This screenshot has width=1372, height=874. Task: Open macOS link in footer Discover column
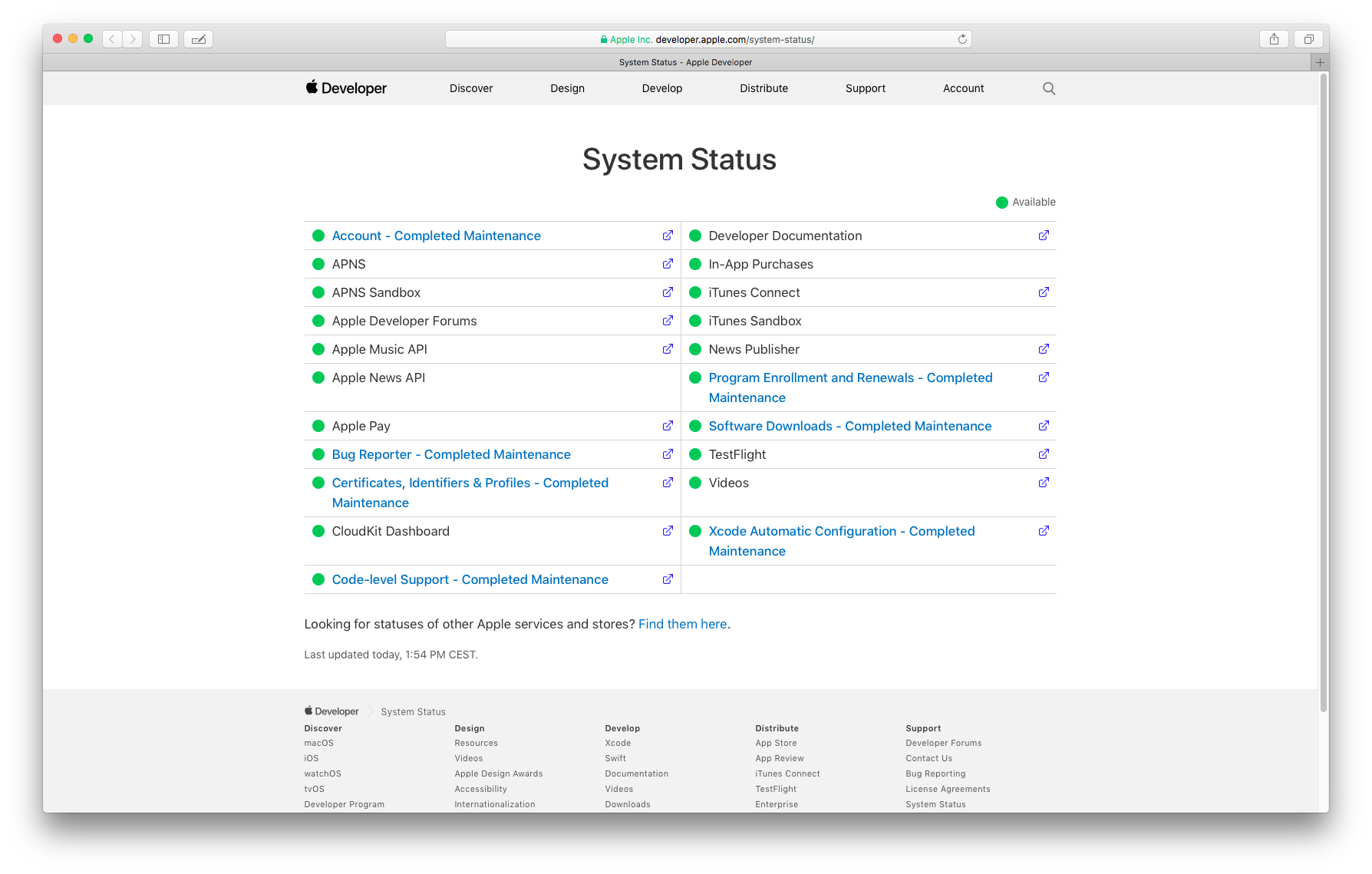[318, 743]
